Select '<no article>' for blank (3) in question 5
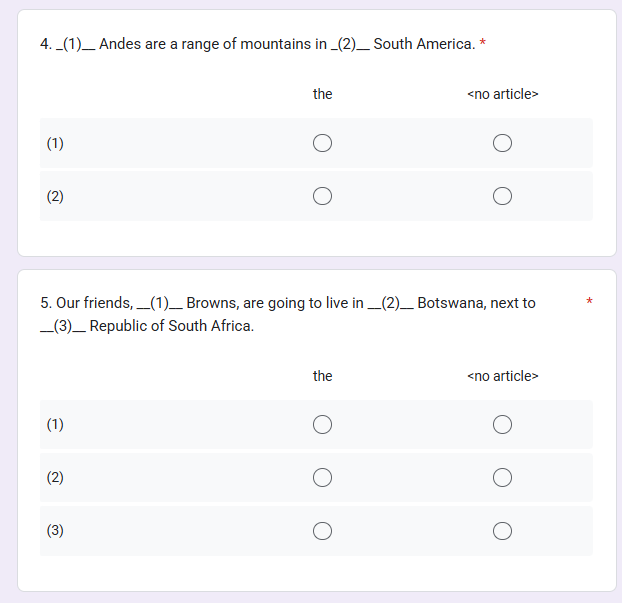 (x=502, y=530)
